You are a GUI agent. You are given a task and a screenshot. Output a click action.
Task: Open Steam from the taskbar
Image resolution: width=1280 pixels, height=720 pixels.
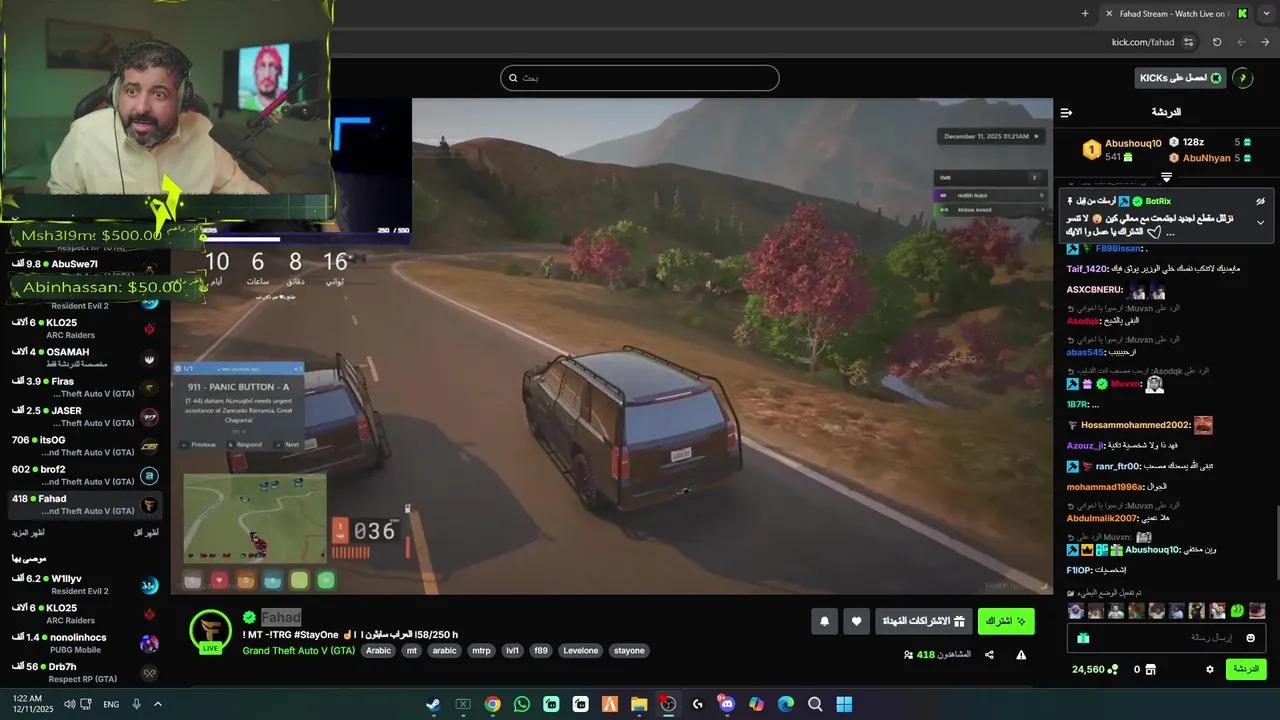pyautogui.click(x=433, y=704)
